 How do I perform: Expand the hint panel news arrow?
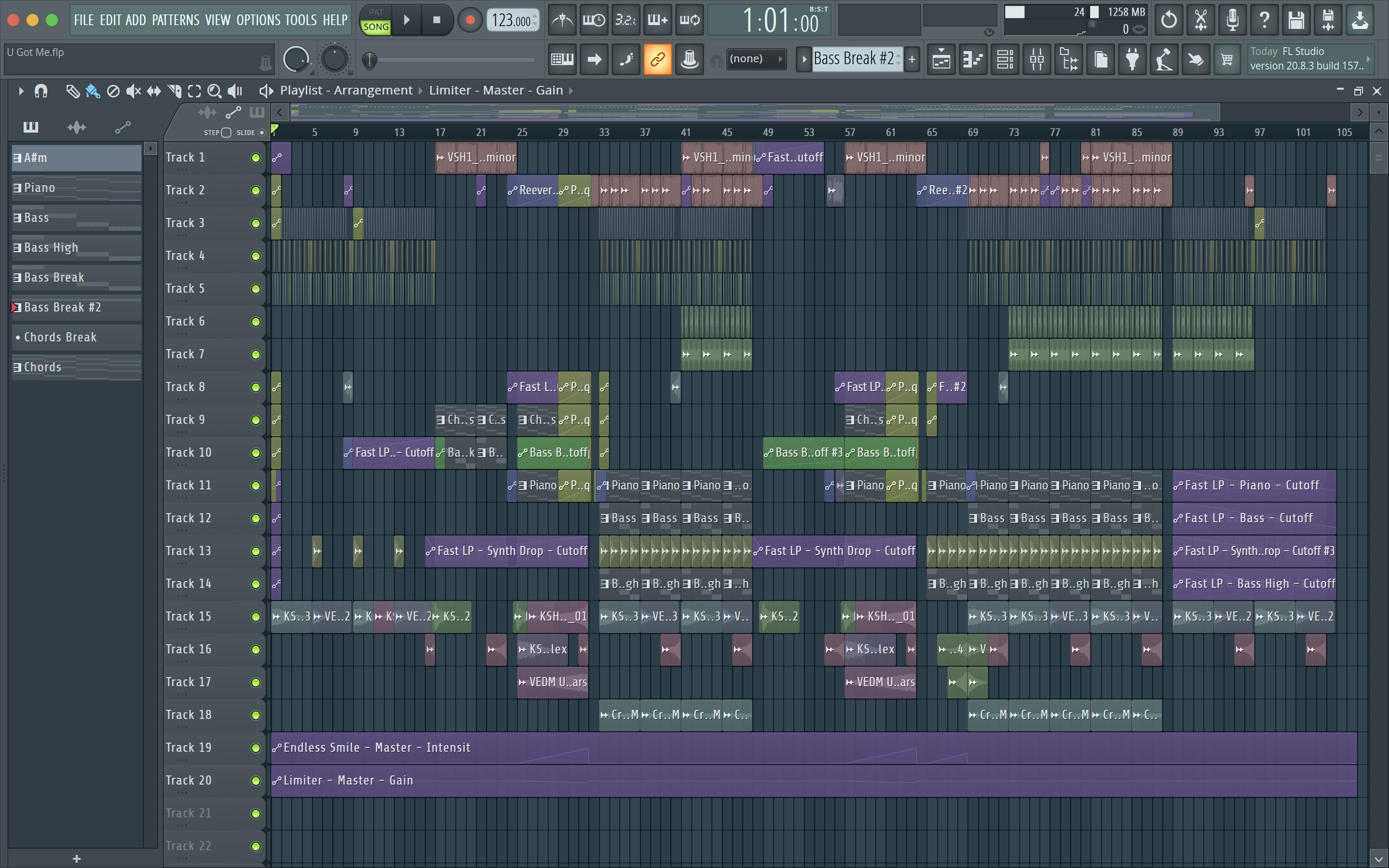tap(1368, 58)
